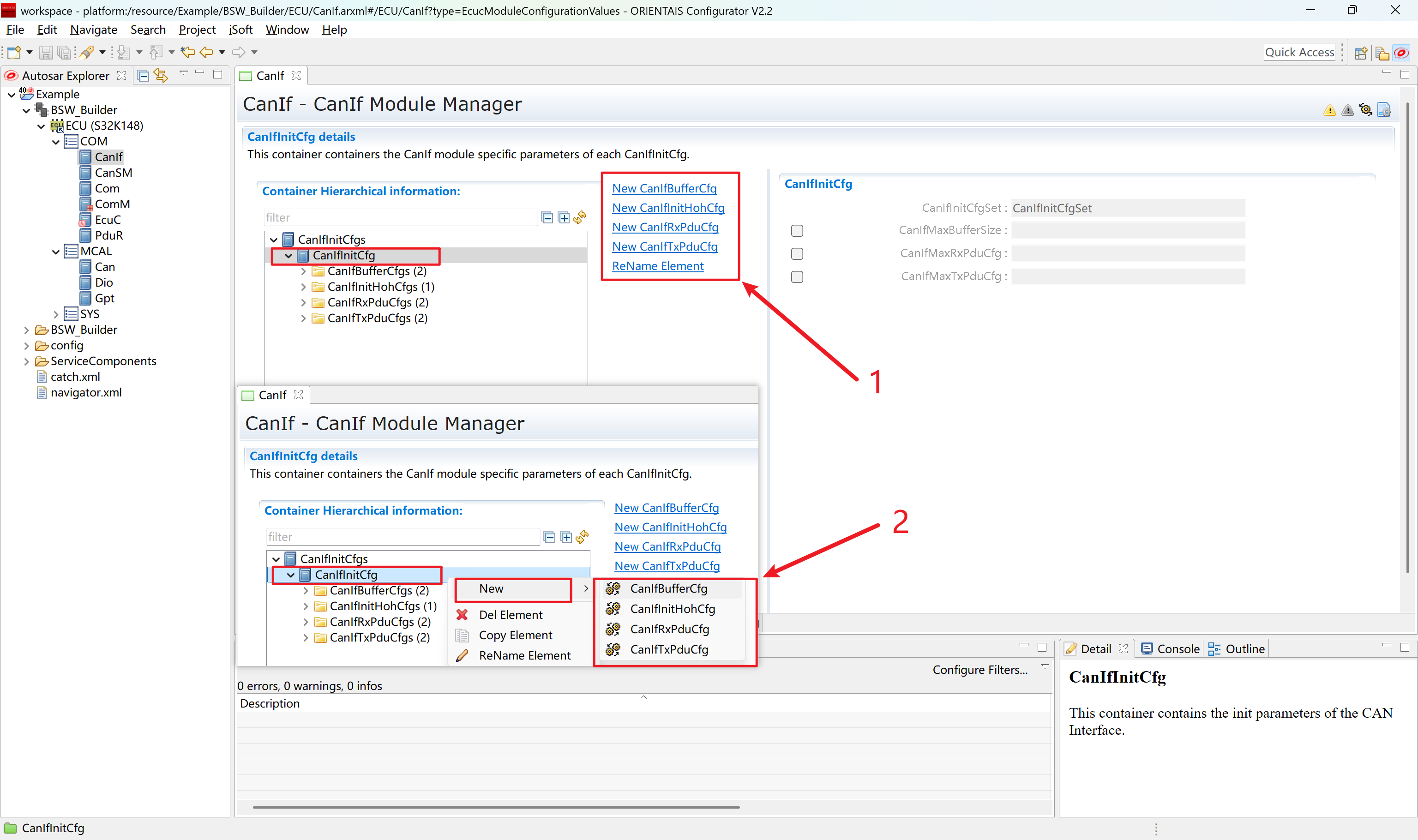Enable the CanIfMaxTxPduCfg checkbox

797,277
